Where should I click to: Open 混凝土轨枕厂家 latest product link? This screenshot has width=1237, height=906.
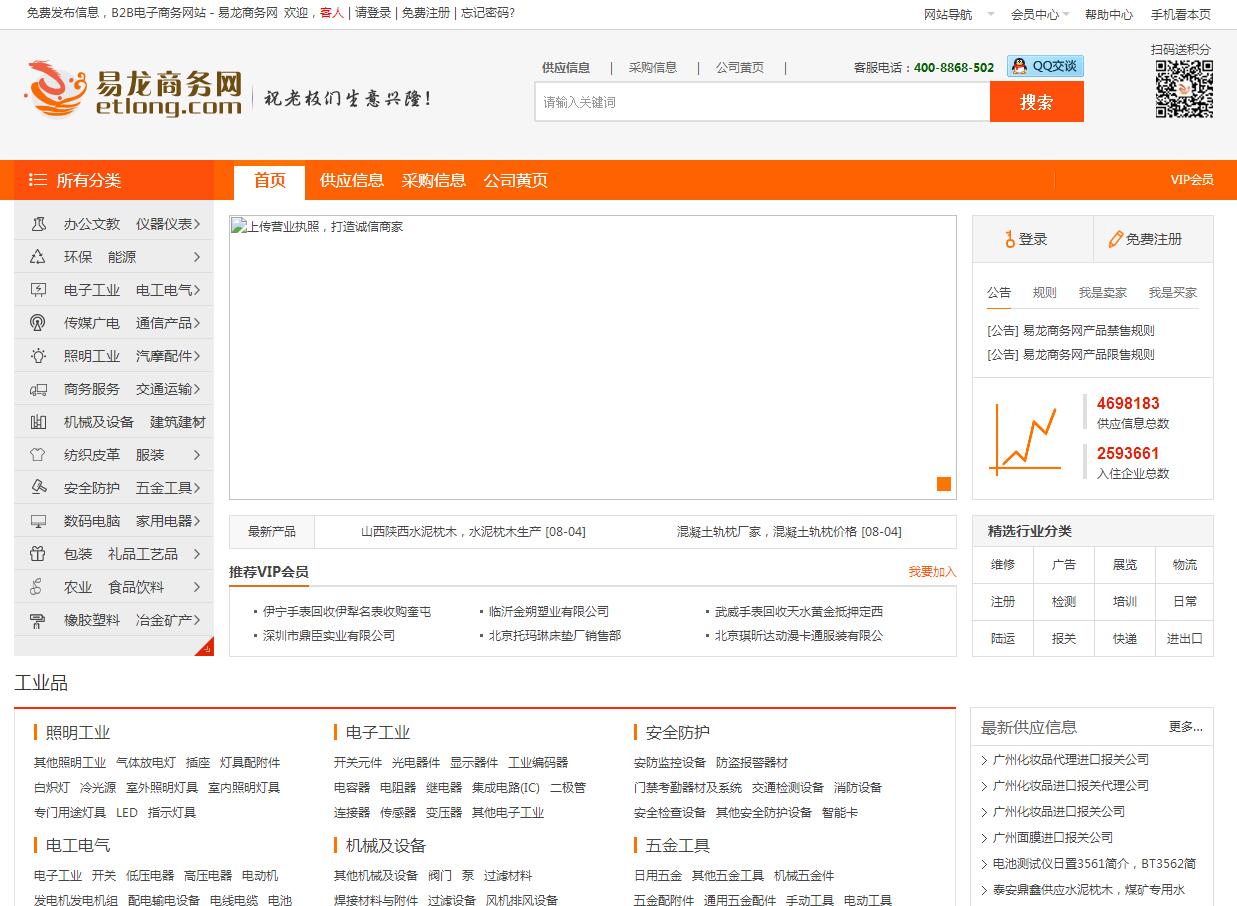coord(789,532)
